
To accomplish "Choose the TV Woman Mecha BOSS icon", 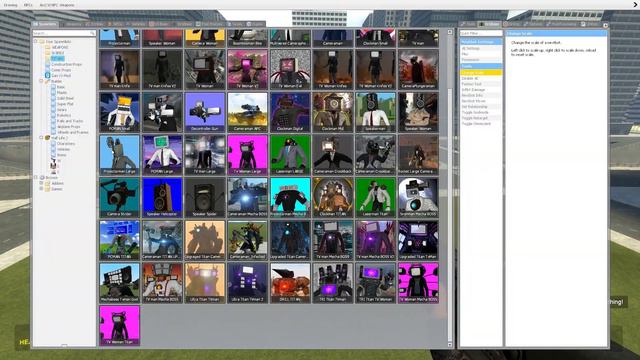I will pyautogui.click(x=418, y=283).
